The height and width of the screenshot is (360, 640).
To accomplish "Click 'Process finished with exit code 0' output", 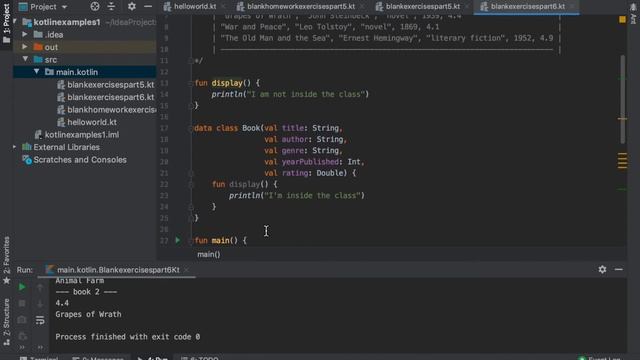I will pyautogui.click(x=128, y=337).
